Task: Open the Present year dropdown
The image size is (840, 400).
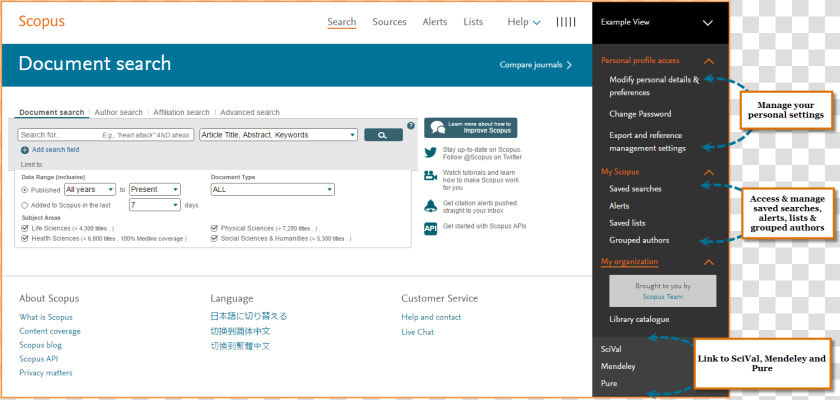Action: click(155, 190)
